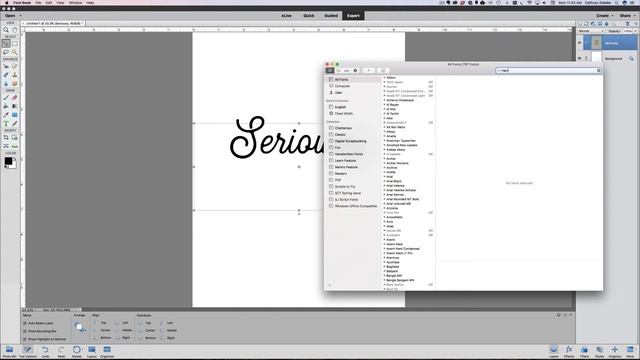Select the Straighten tool
Image resolution: width=640 pixels, height=360 pixels.
tap(15, 146)
